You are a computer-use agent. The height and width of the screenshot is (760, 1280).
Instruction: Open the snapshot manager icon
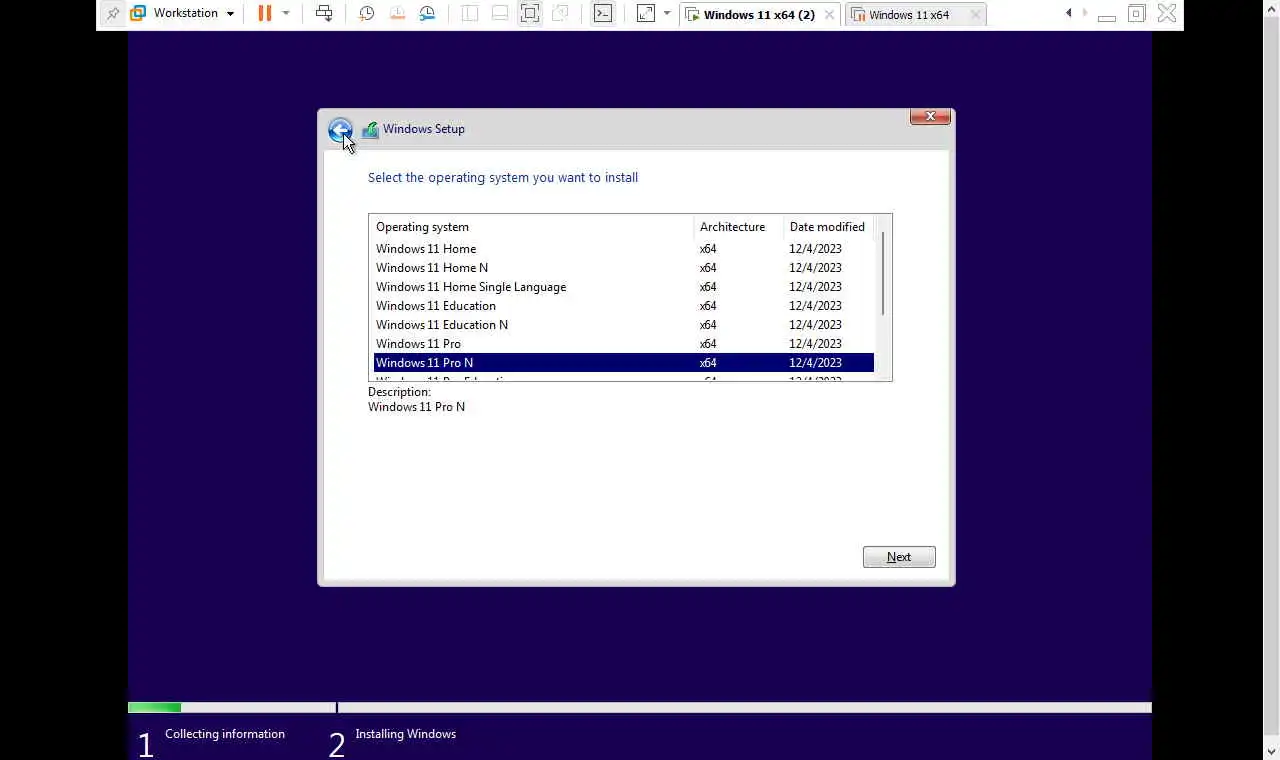427,14
